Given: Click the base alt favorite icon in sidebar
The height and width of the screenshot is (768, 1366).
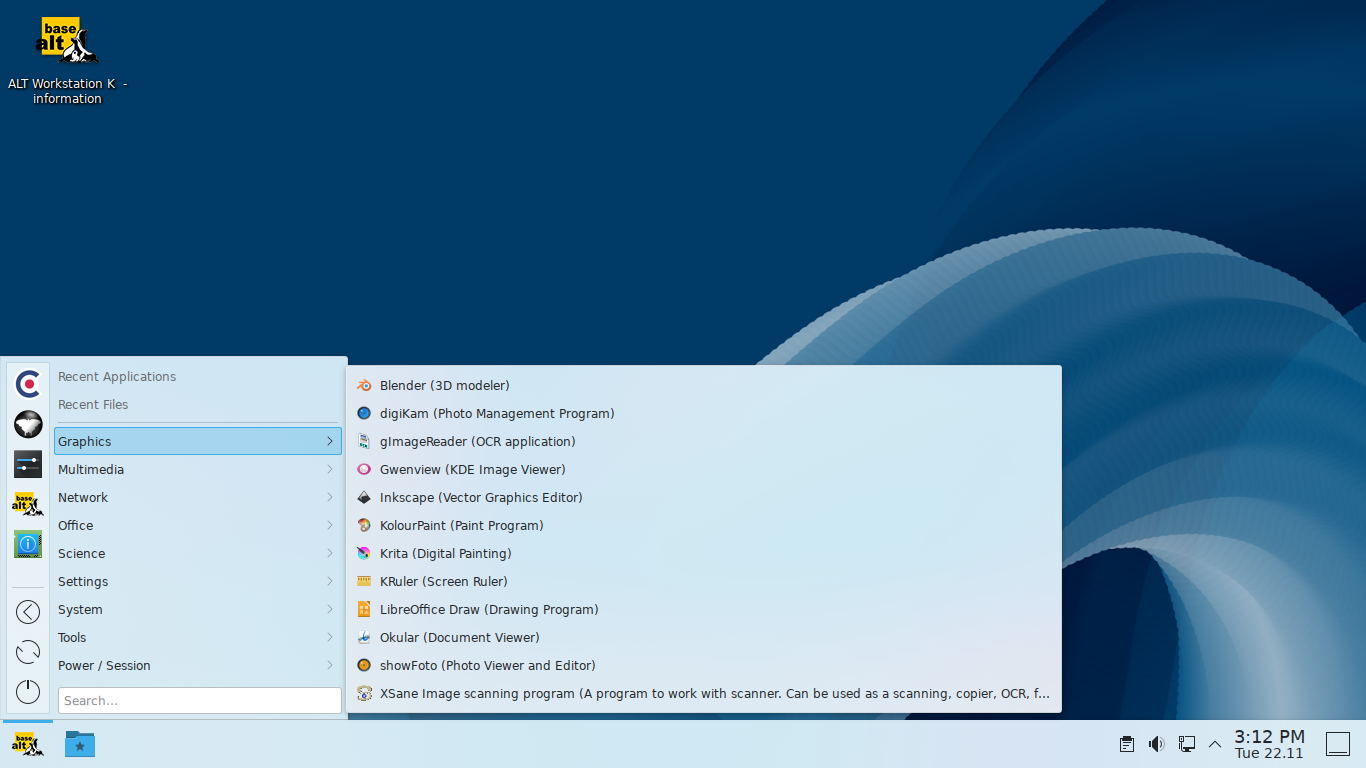Looking at the screenshot, I should [x=28, y=504].
